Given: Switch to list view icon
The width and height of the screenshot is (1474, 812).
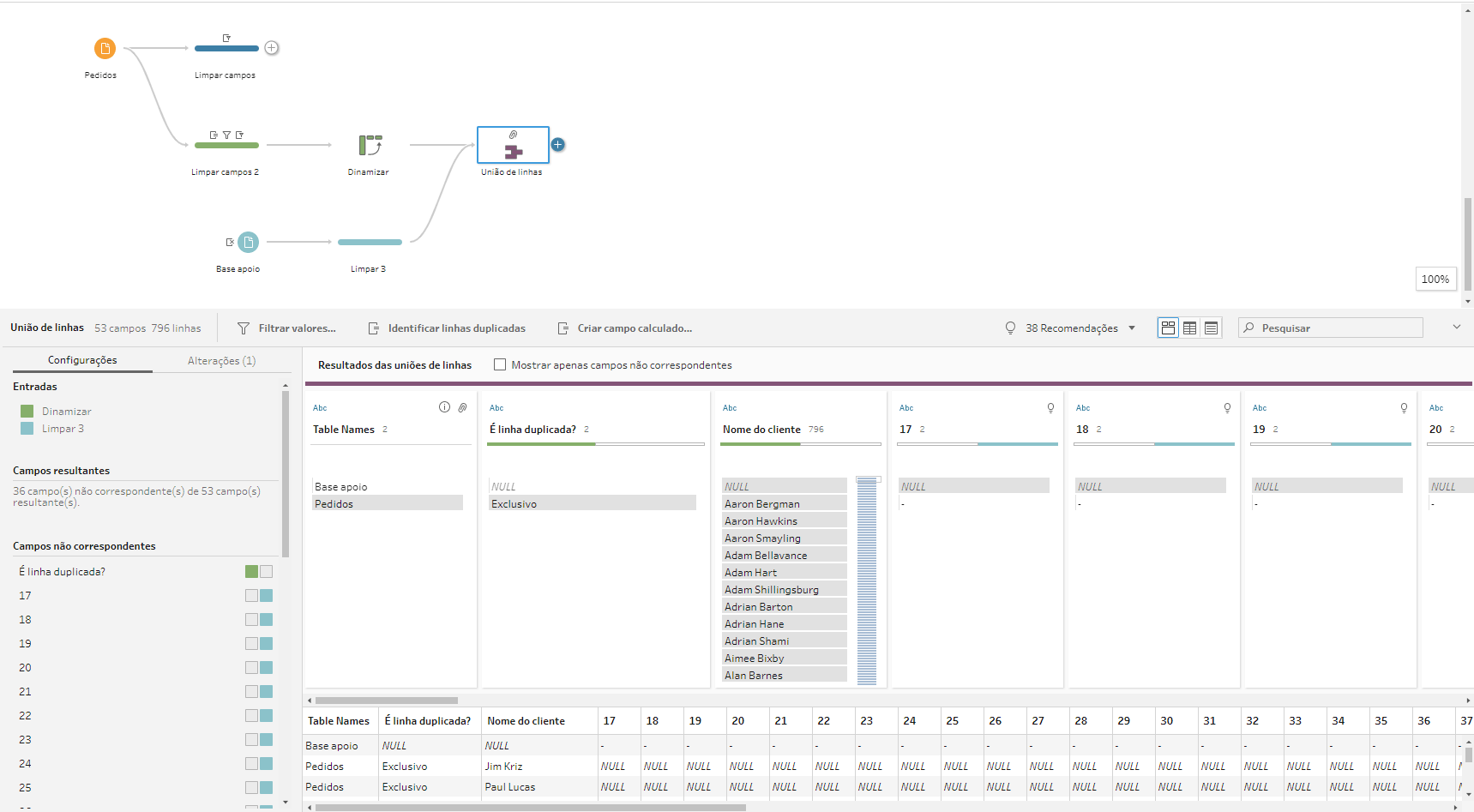Looking at the screenshot, I should tap(1211, 328).
